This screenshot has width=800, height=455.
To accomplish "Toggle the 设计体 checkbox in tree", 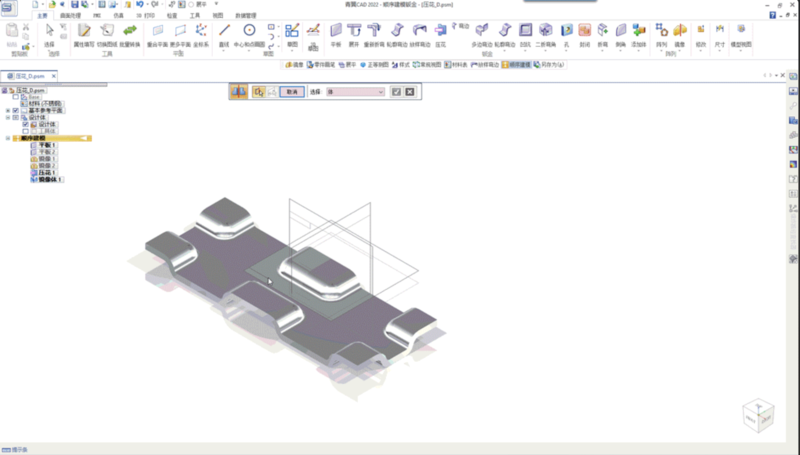I will click(x=25, y=124).
